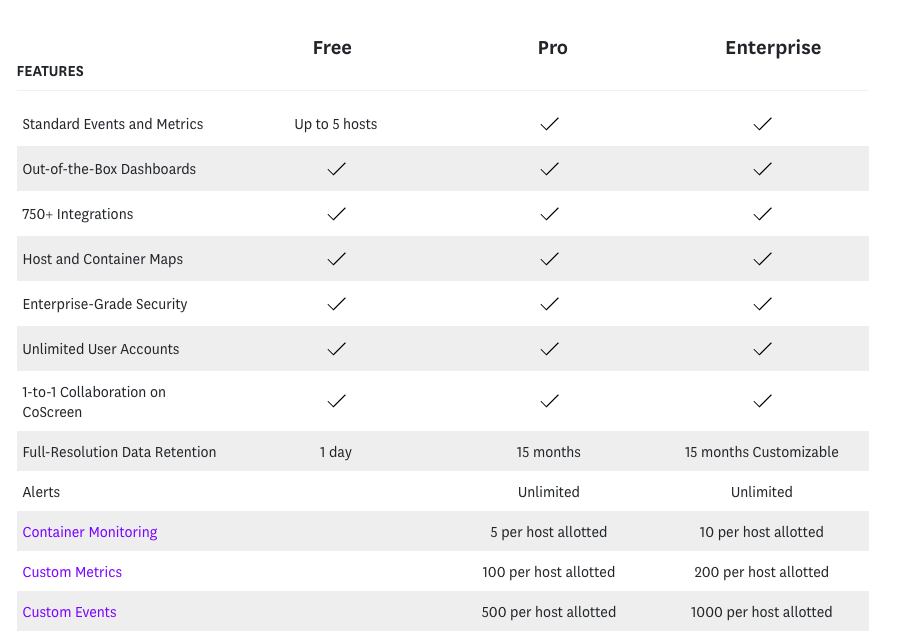
Task: Select the Free plan column heading
Action: point(332,47)
